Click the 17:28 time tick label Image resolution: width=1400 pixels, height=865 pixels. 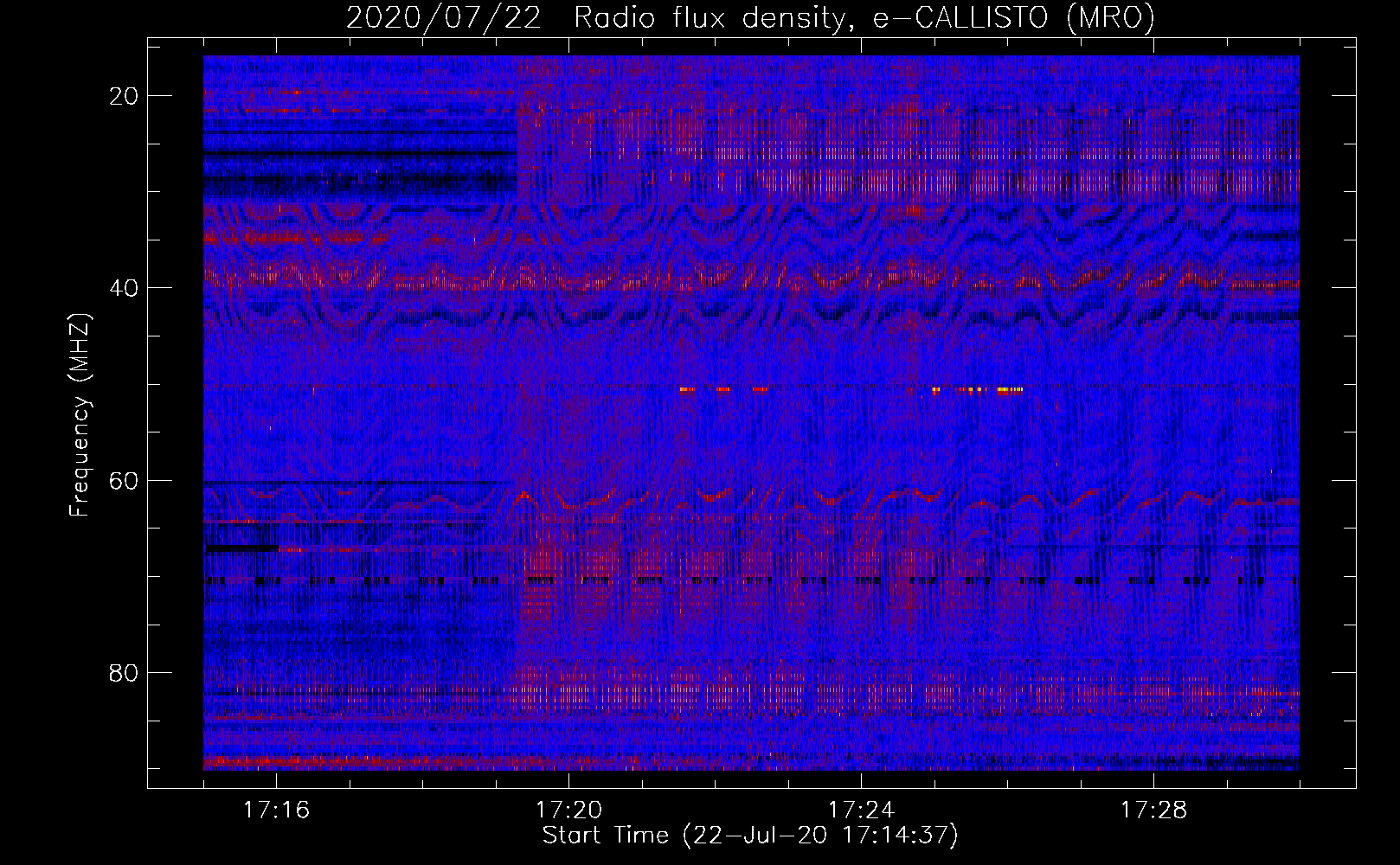[1153, 811]
